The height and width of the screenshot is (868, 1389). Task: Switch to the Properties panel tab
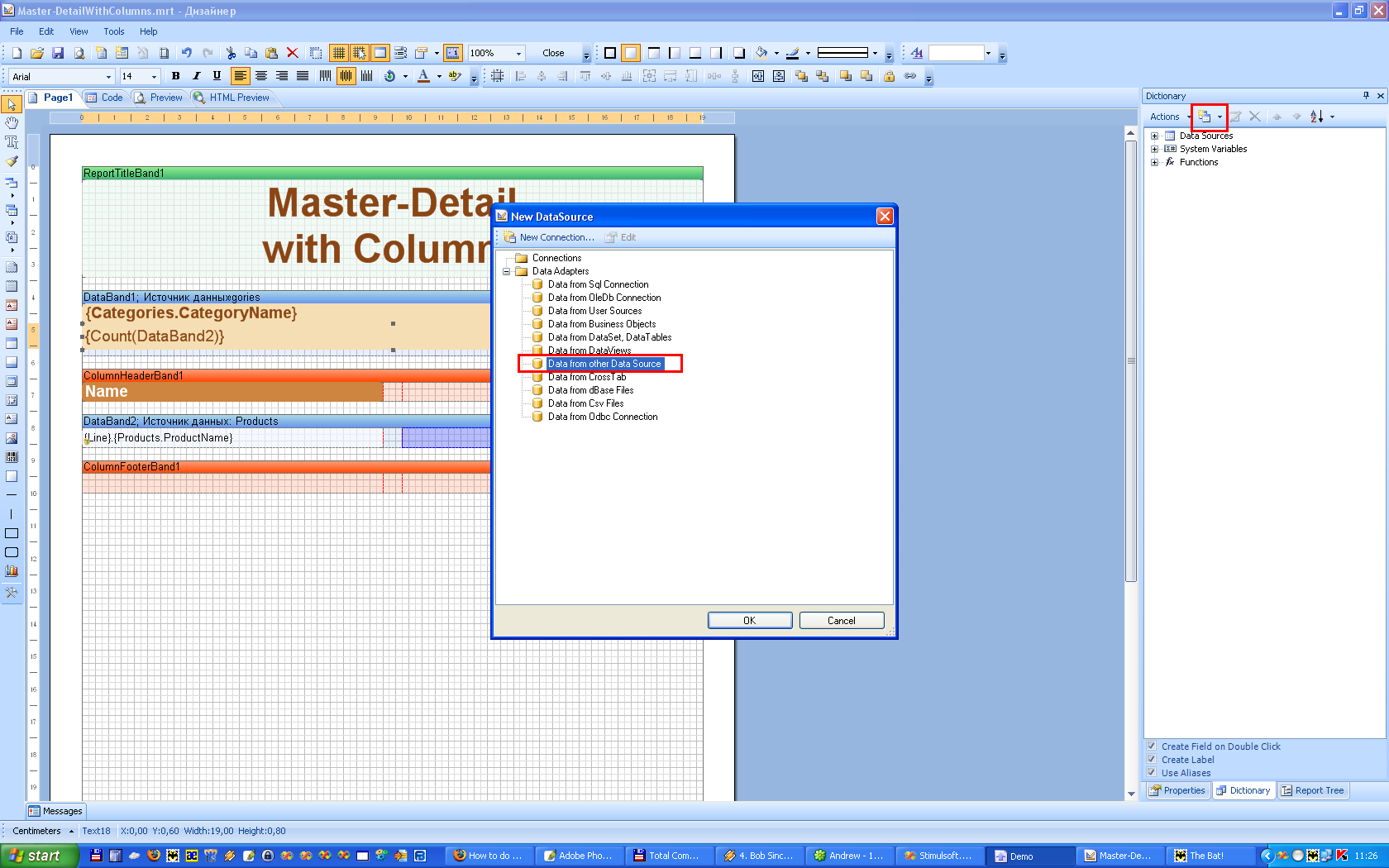(1177, 790)
